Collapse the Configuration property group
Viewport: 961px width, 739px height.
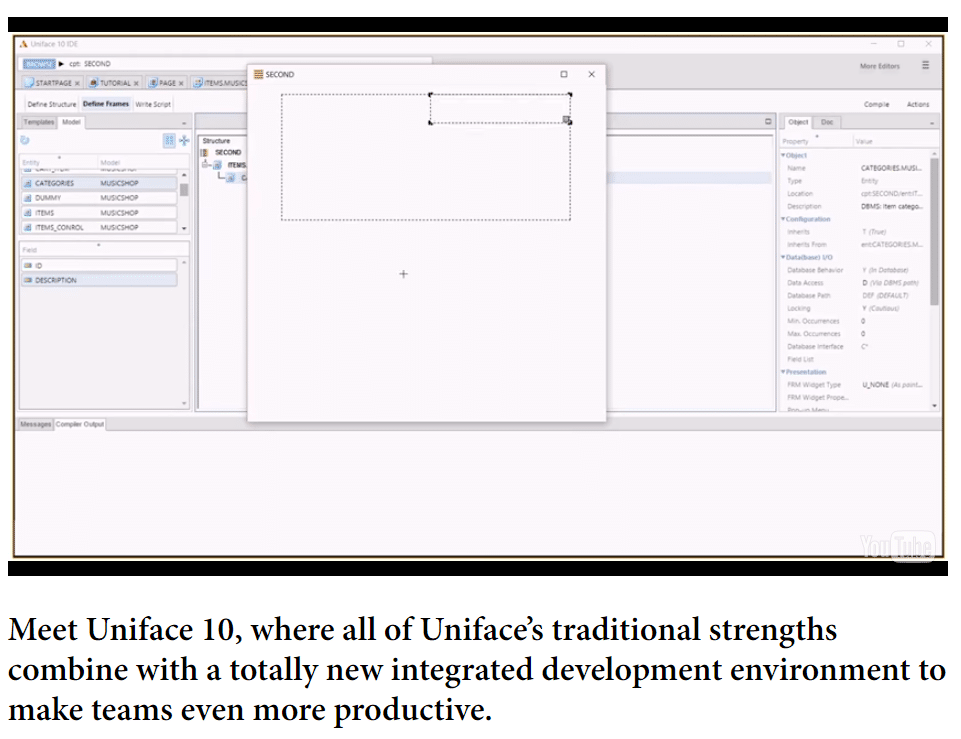point(783,219)
